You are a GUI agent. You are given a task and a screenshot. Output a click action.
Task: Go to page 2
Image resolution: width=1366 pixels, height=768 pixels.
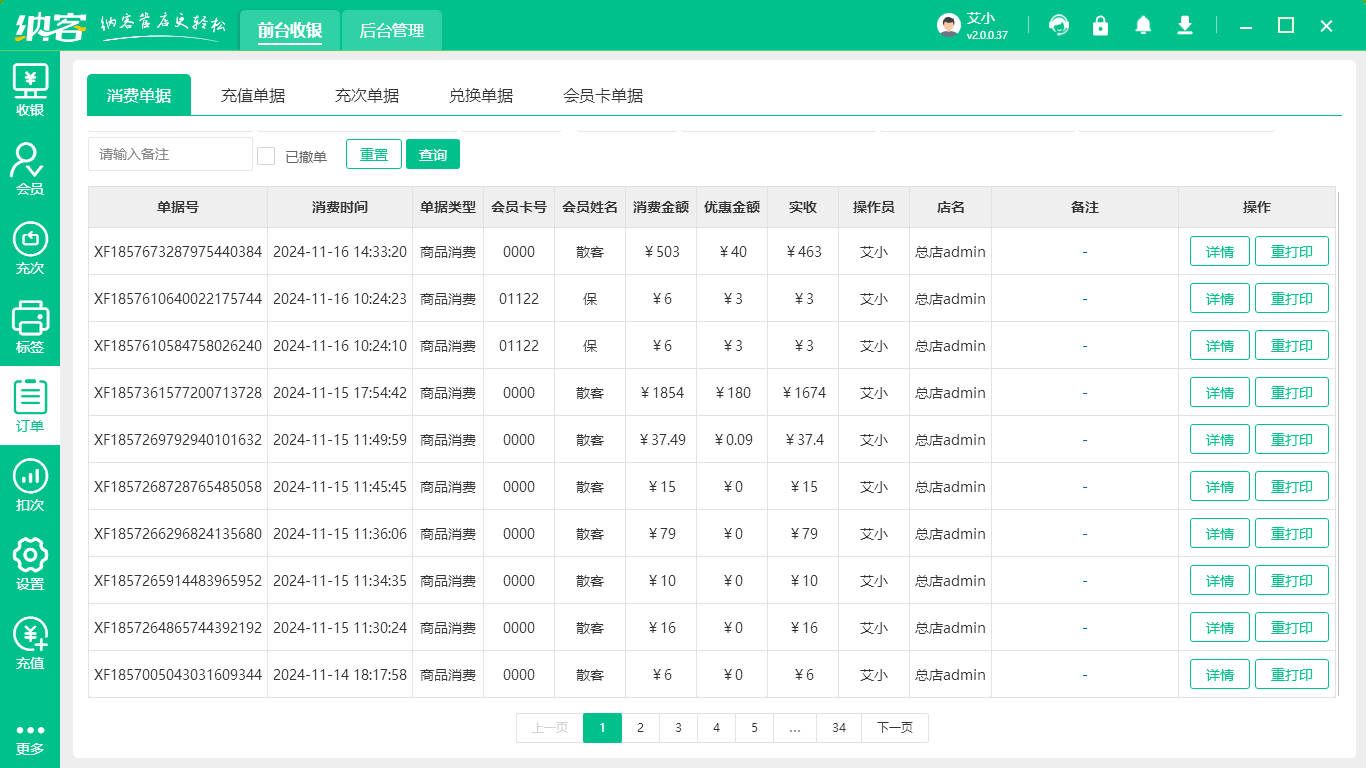(x=640, y=728)
